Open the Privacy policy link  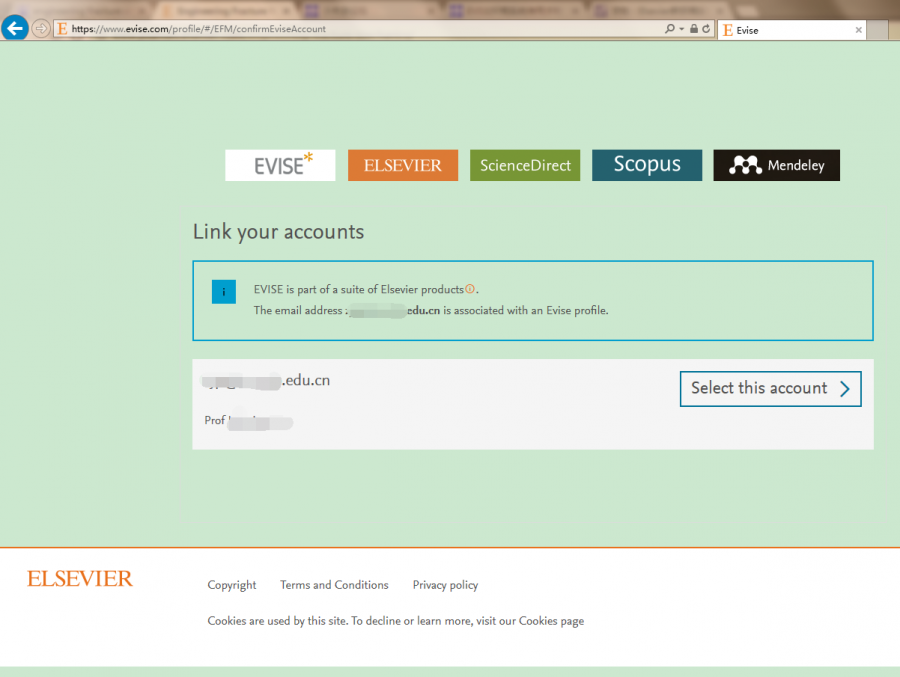[445, 585]
